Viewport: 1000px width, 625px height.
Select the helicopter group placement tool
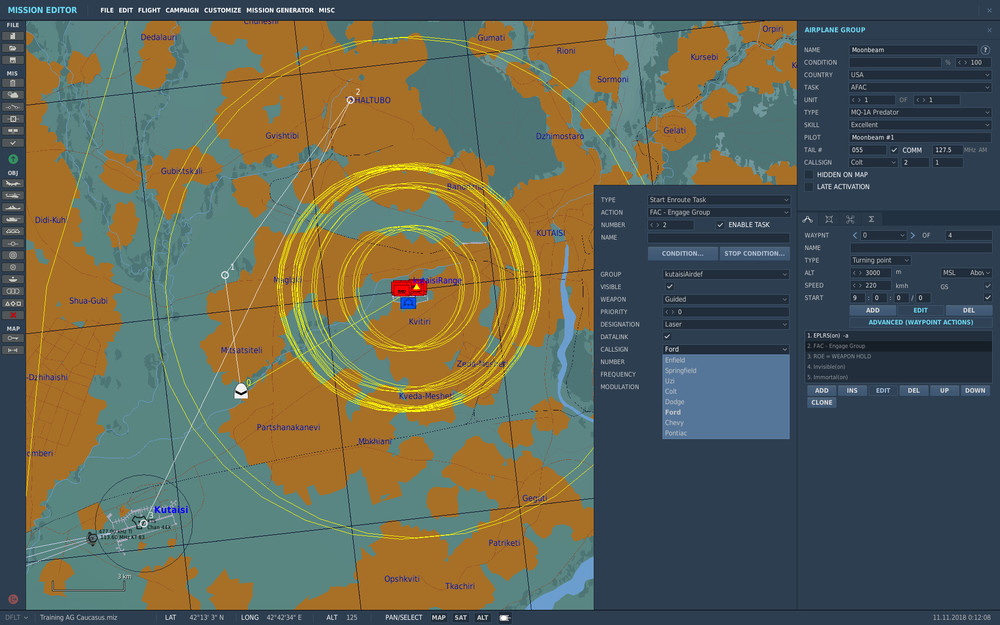point(13,196)
